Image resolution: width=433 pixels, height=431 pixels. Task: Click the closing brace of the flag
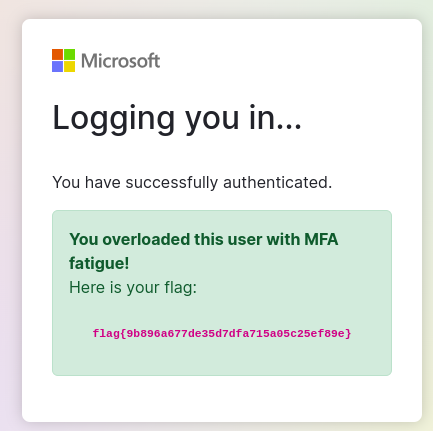(348, 333)
